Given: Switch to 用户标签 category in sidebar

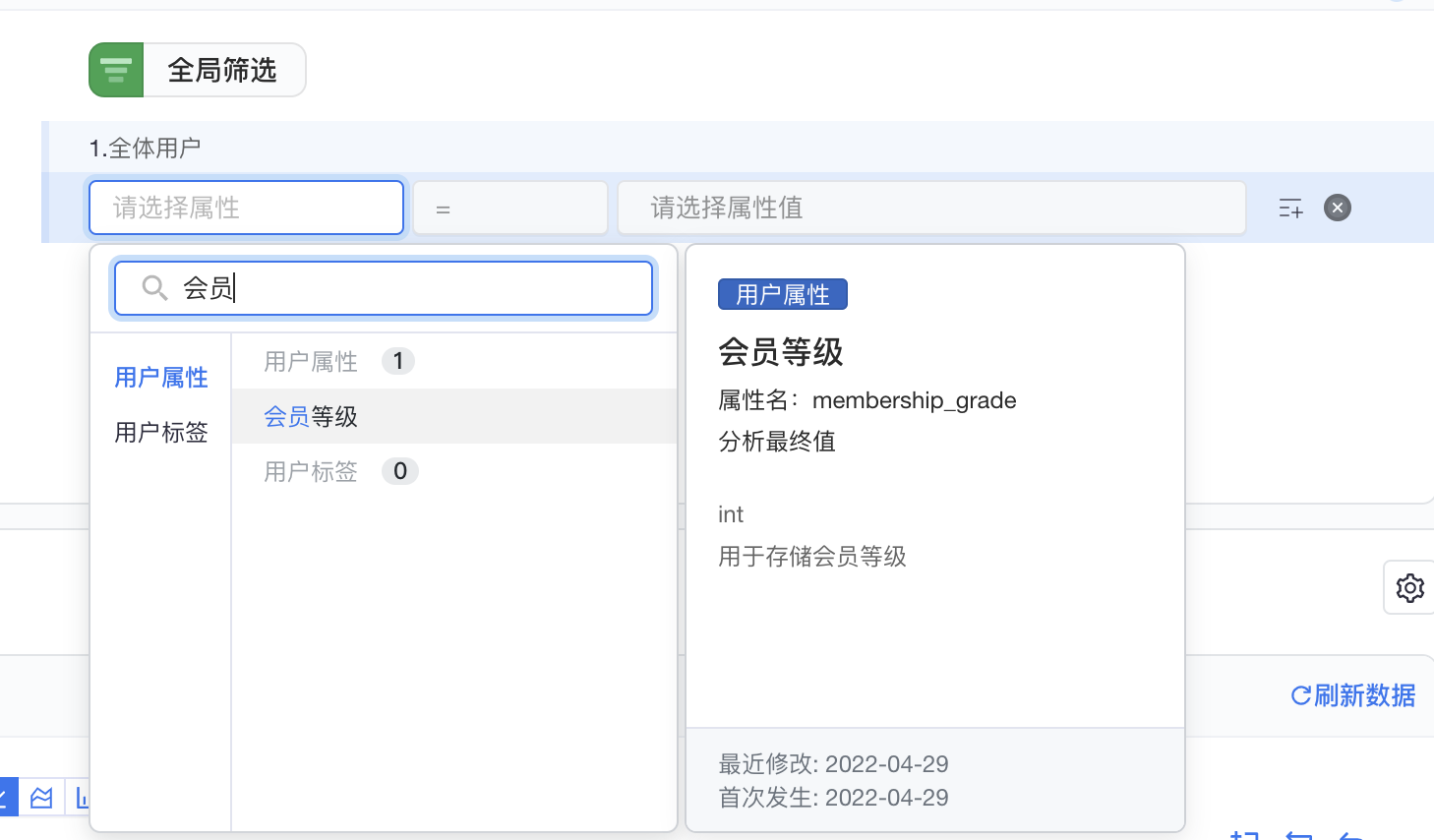Looking at the screenshot, I should click(x=160, y=433).
